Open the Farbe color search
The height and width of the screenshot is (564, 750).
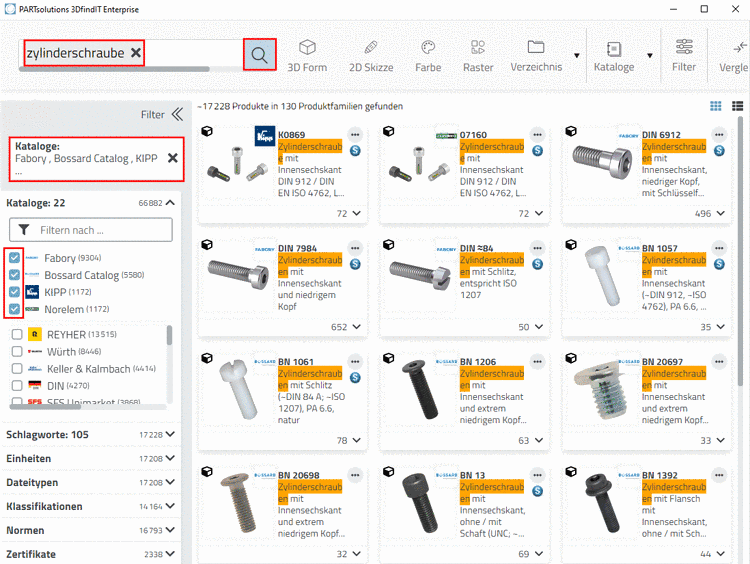coord(428,56)
